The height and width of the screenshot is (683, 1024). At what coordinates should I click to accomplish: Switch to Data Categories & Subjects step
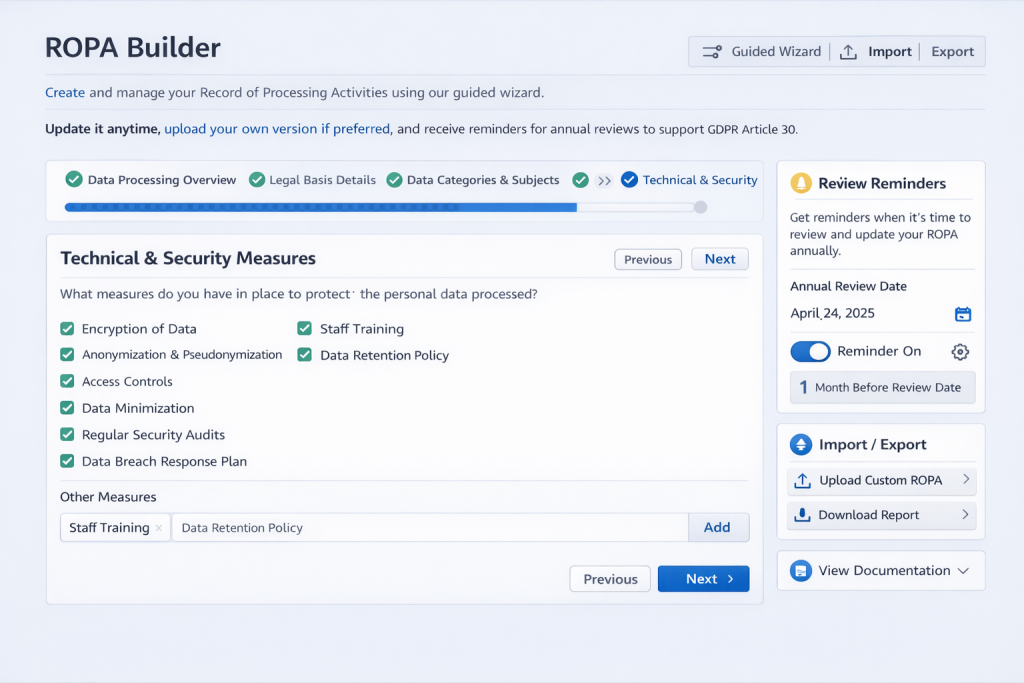coord(472,181)
